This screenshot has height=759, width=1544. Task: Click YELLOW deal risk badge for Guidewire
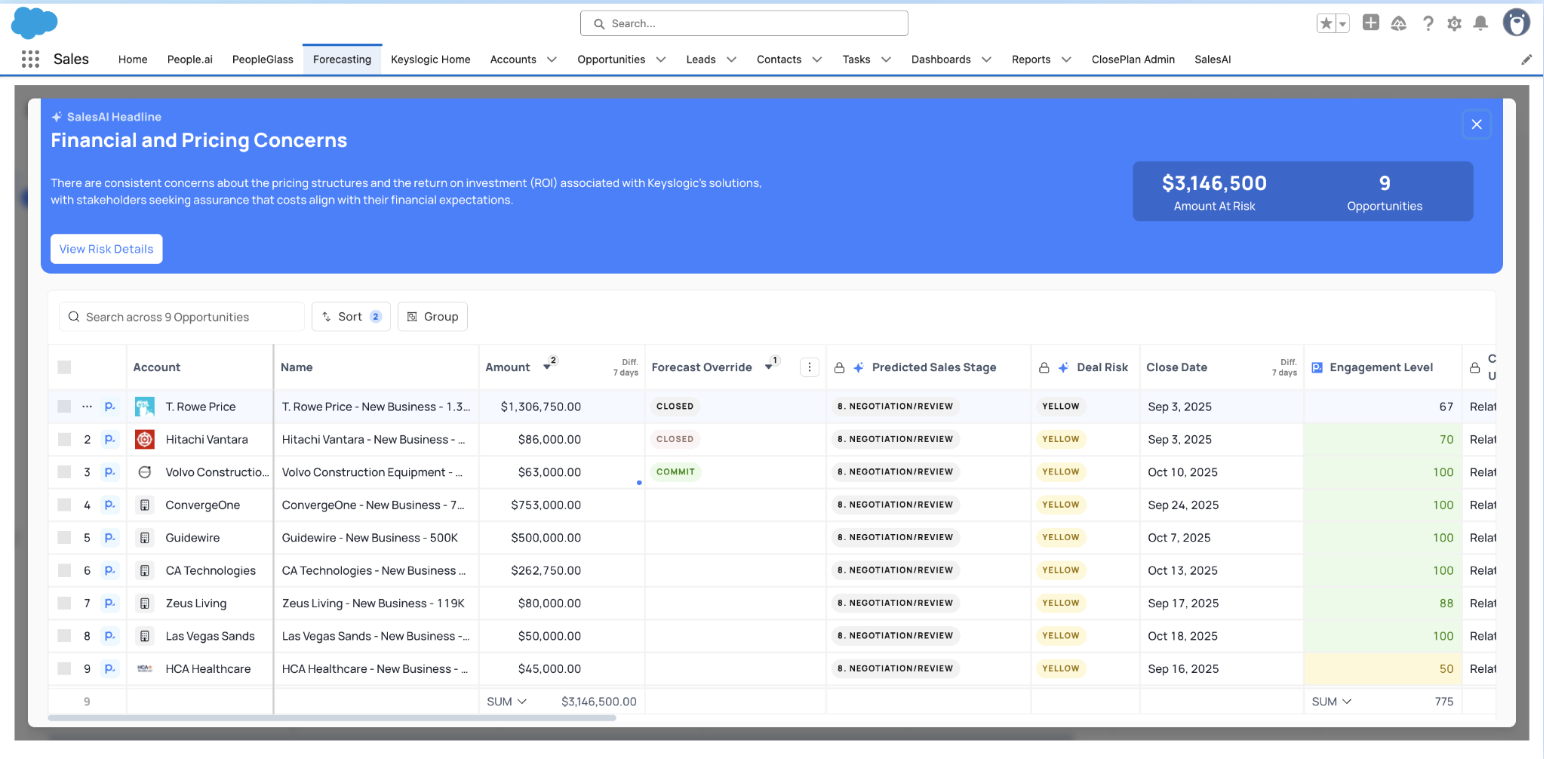coord(1060,538)
